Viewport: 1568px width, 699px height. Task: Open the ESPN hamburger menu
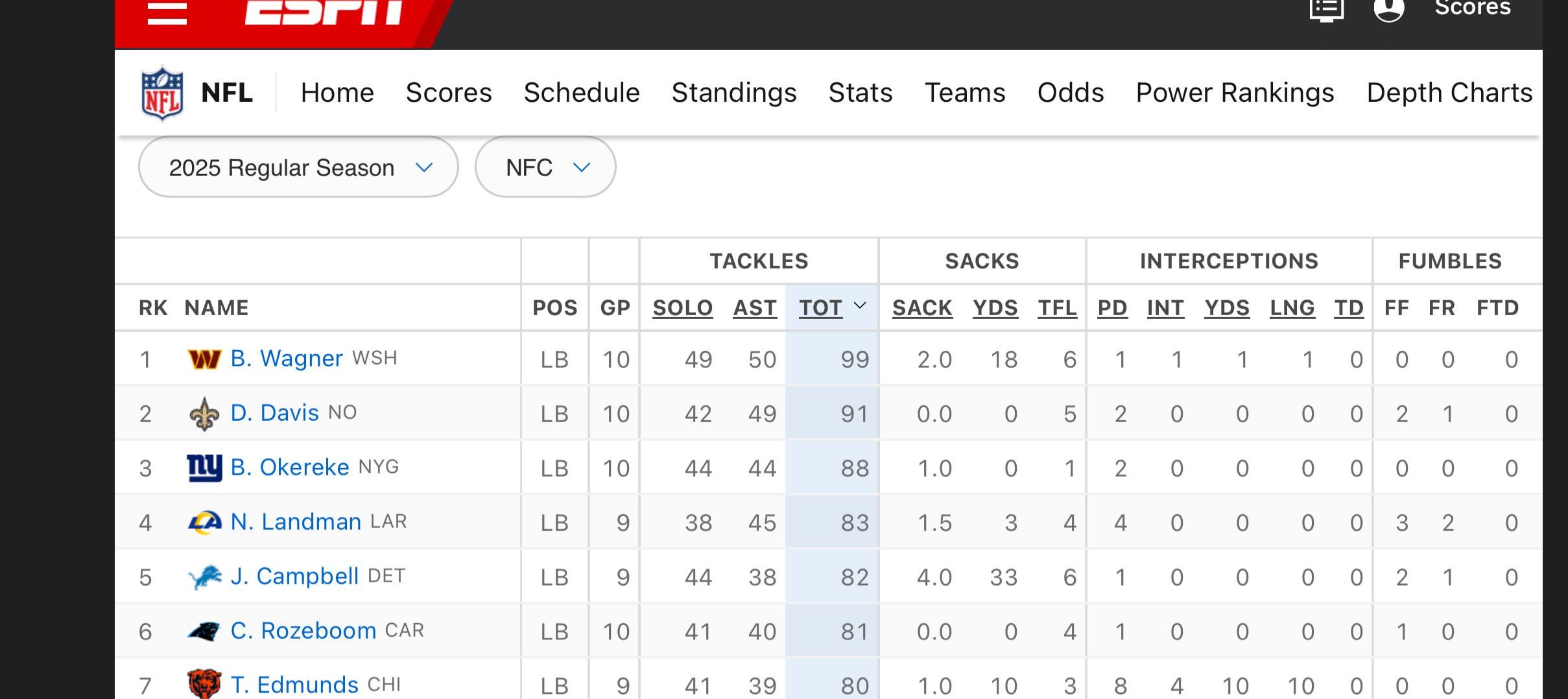tap(167, 12)
